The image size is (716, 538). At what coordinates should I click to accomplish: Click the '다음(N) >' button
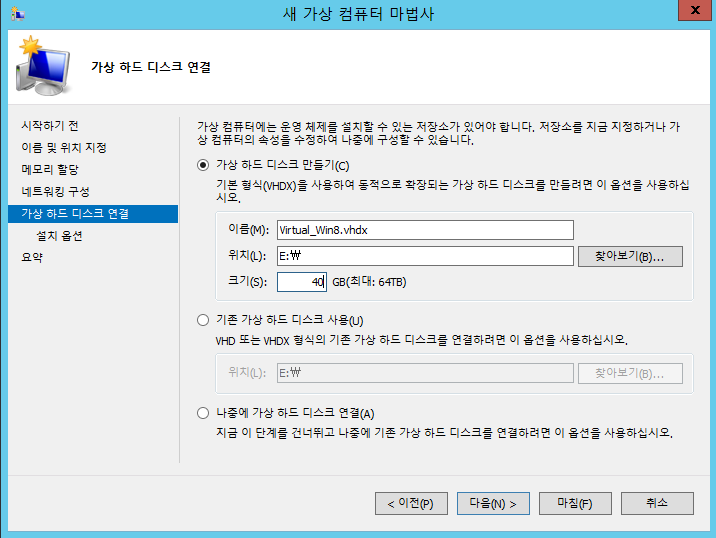pos(493,503)
